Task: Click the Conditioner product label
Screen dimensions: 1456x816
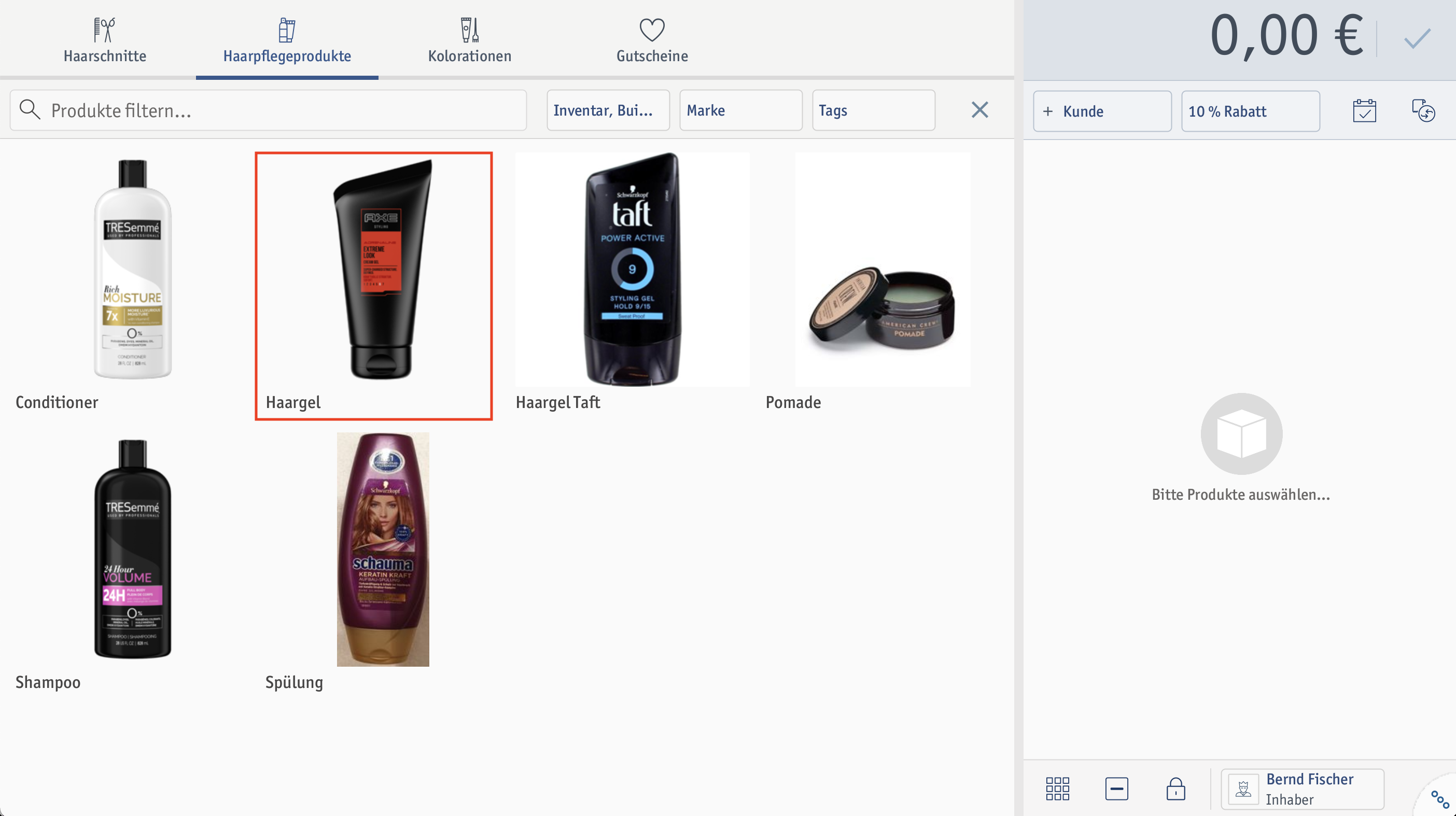Action: (57, 402)
